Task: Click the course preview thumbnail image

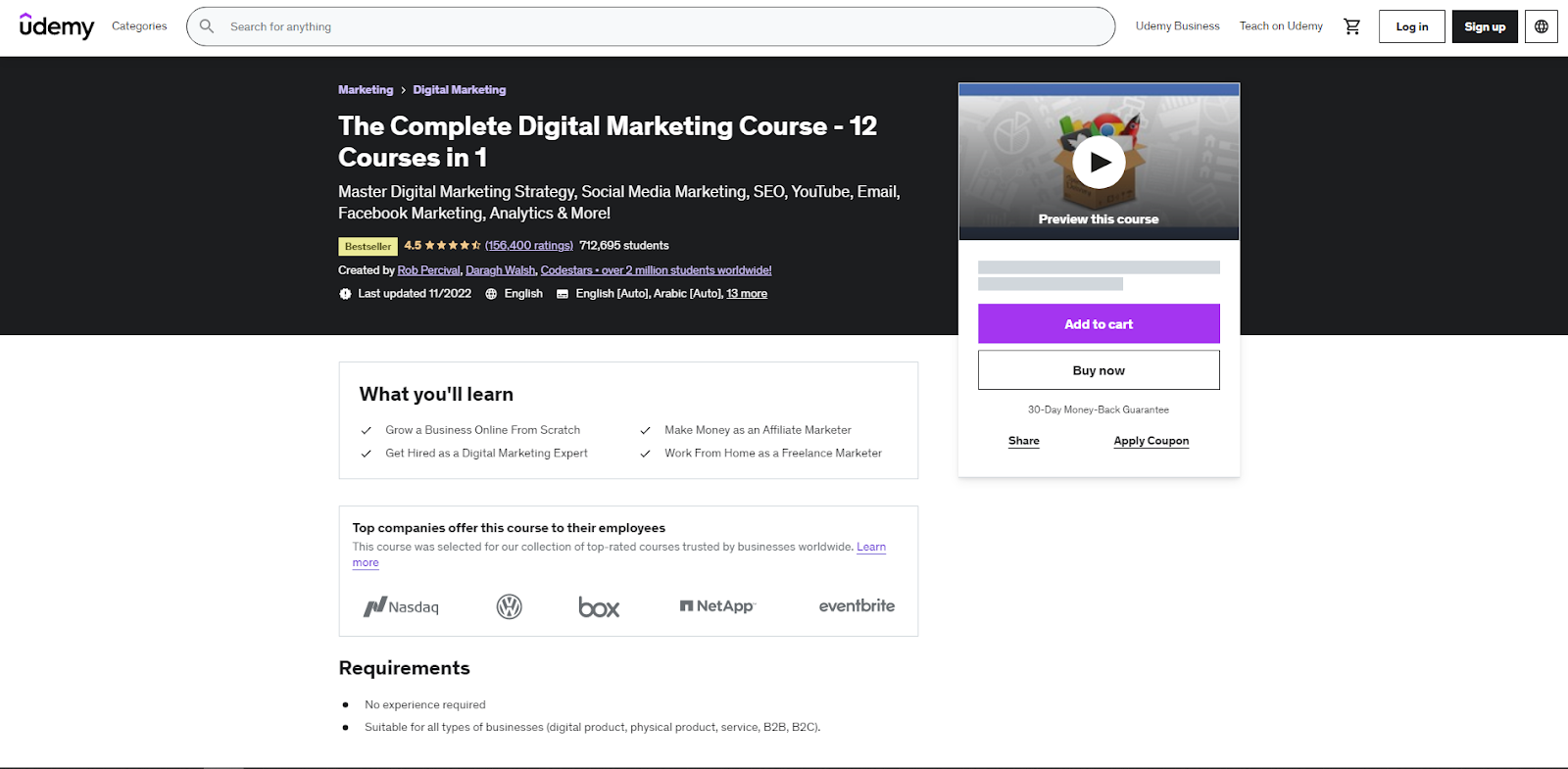Action: pos(1099,162)
